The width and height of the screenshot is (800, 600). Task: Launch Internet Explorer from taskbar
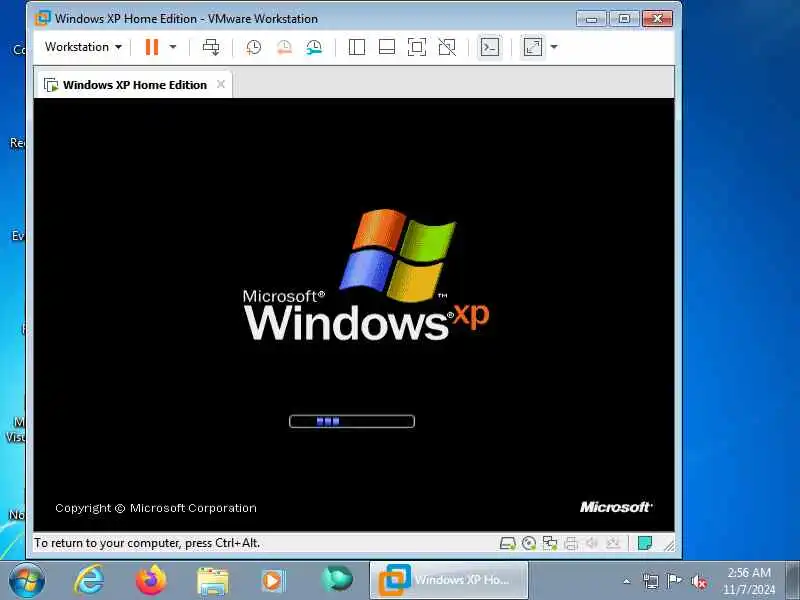tap(89, 580)
